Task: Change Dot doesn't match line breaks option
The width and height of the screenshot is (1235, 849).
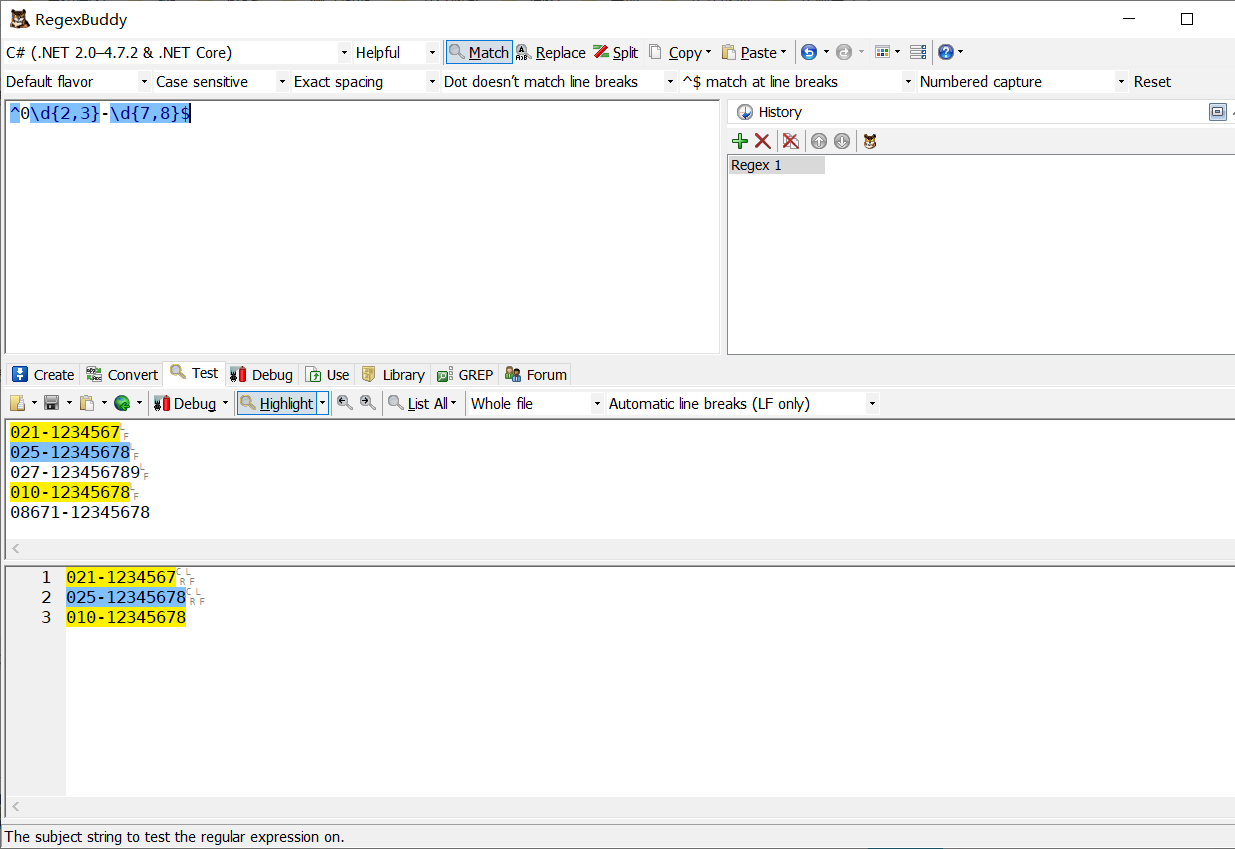Action: (x=559, y=81)
